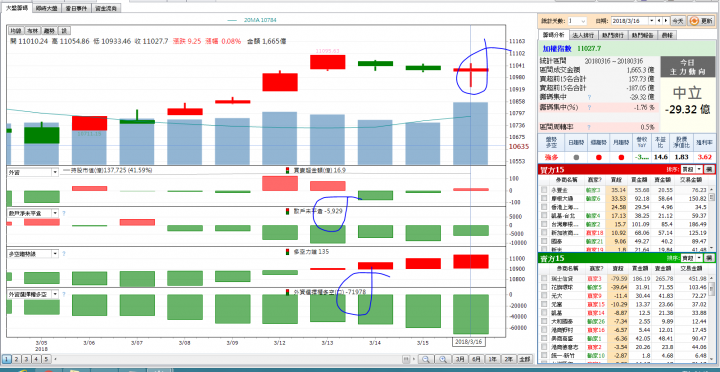Go to next date with right arrow
The height and width of the screenshot is (372, 720).
coord(666,21)
